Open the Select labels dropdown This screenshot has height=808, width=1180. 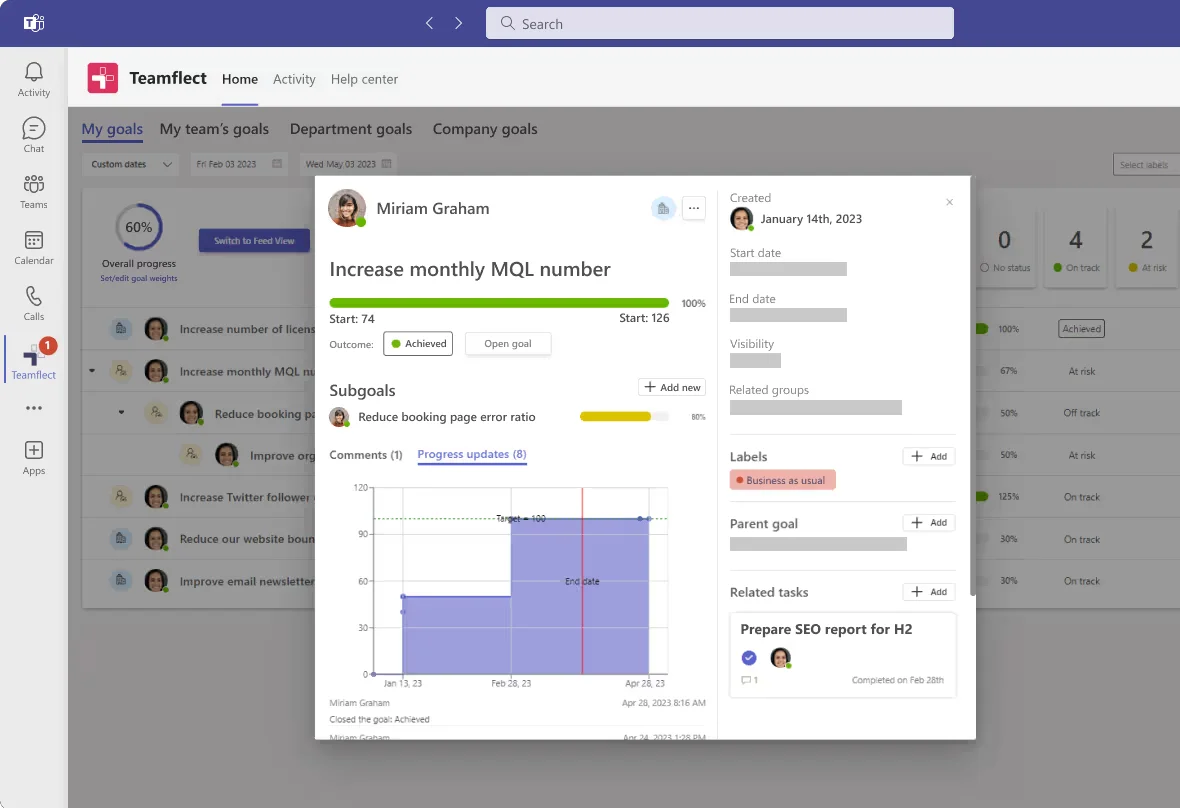tap(1145, 165)
